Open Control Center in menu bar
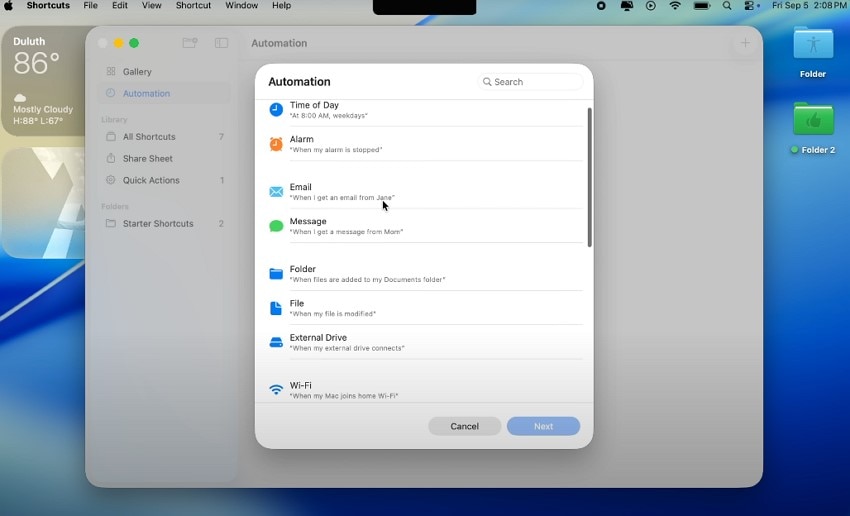This screenshot has height=516, width=850. point(751,5)
